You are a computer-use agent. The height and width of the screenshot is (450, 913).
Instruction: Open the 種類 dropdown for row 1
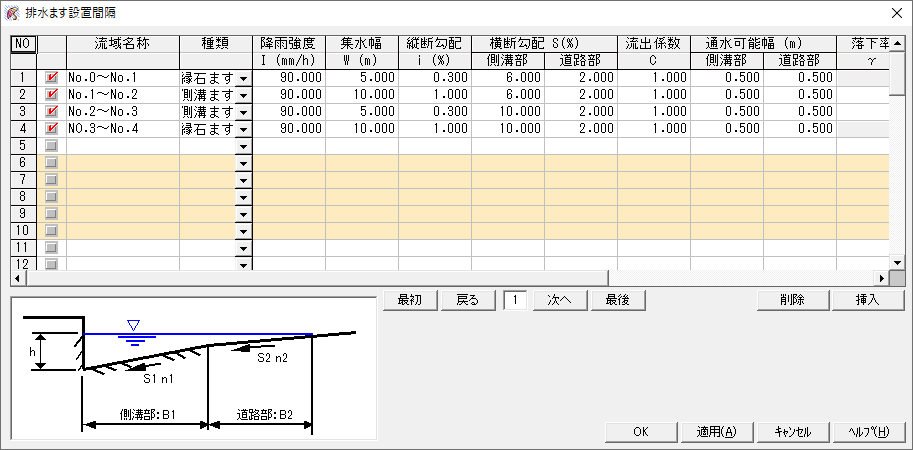click(x=243, y=77)
